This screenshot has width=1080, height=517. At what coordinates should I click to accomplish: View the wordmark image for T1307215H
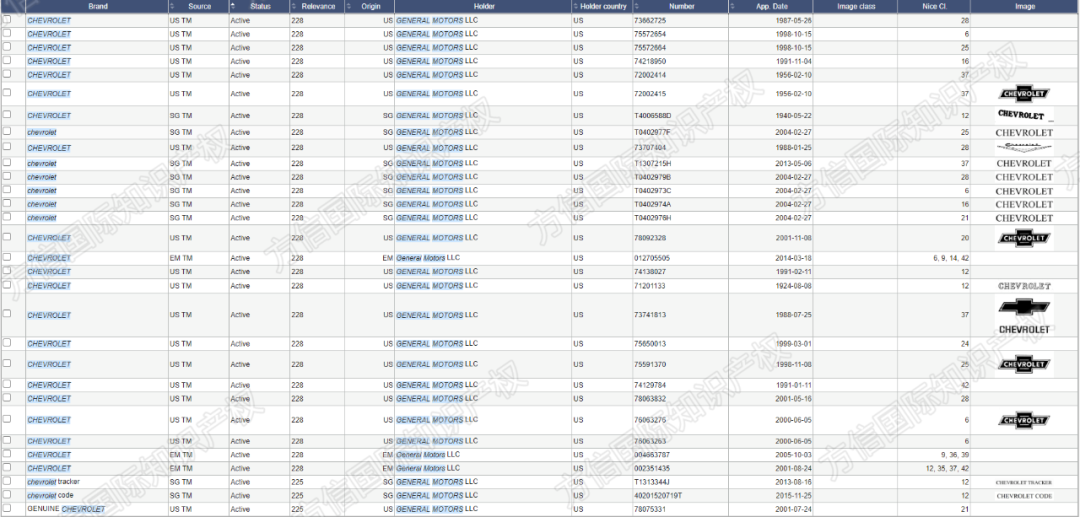(x=1024, y=164)
